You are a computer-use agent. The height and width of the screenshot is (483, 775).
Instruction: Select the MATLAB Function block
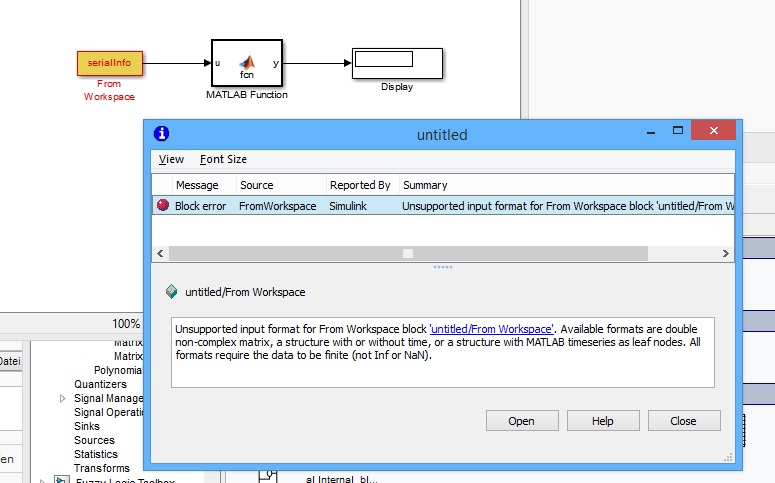[x=246, y=64]
